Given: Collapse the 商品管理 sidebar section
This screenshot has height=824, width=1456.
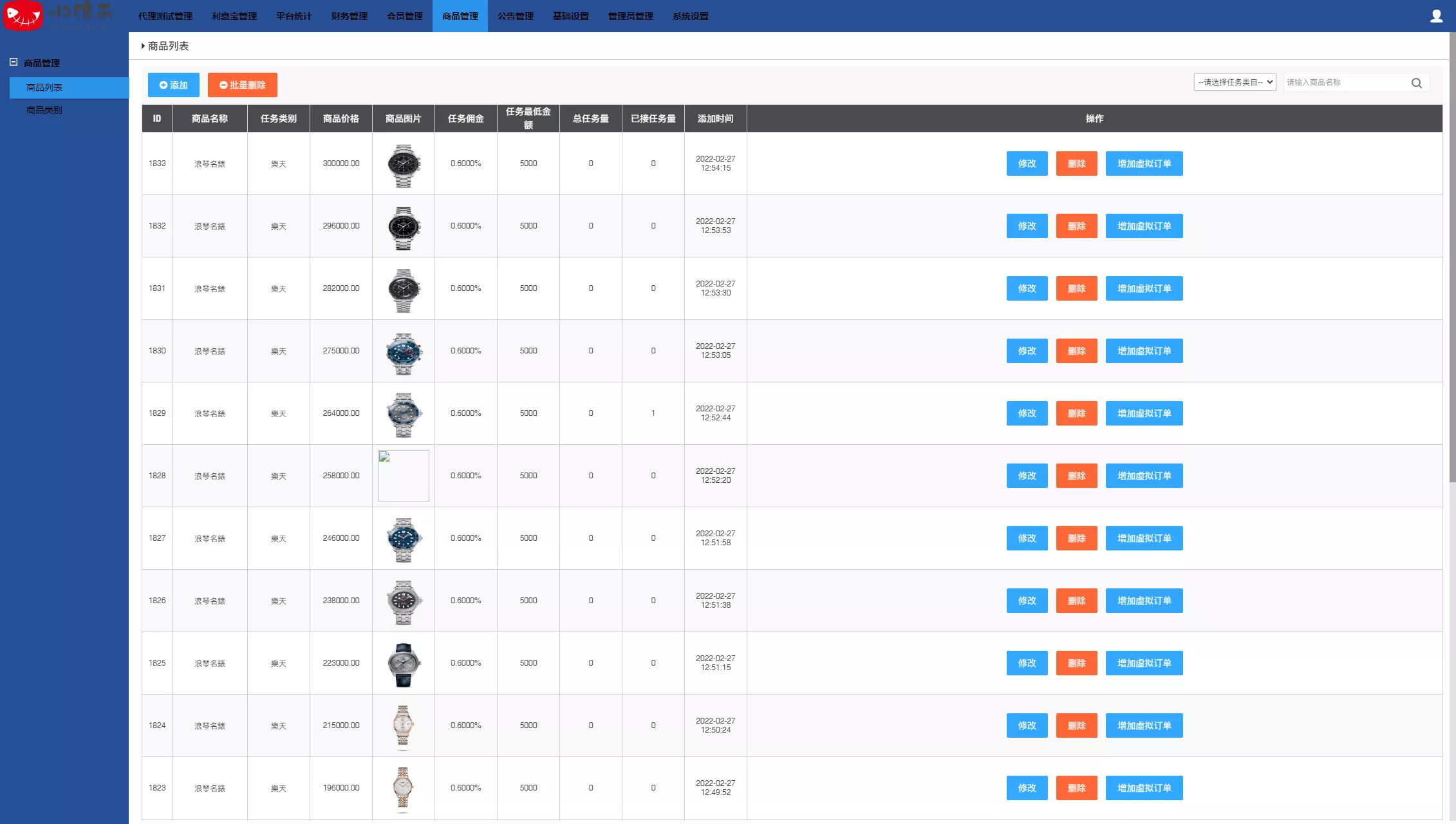Looking at the screenshot, I should [14, 62].
